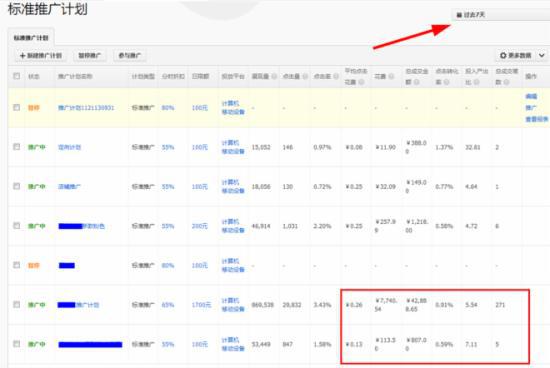Open the 推广计划1121130931 plan link
550x368 pixels.
[x=86, y=108]
